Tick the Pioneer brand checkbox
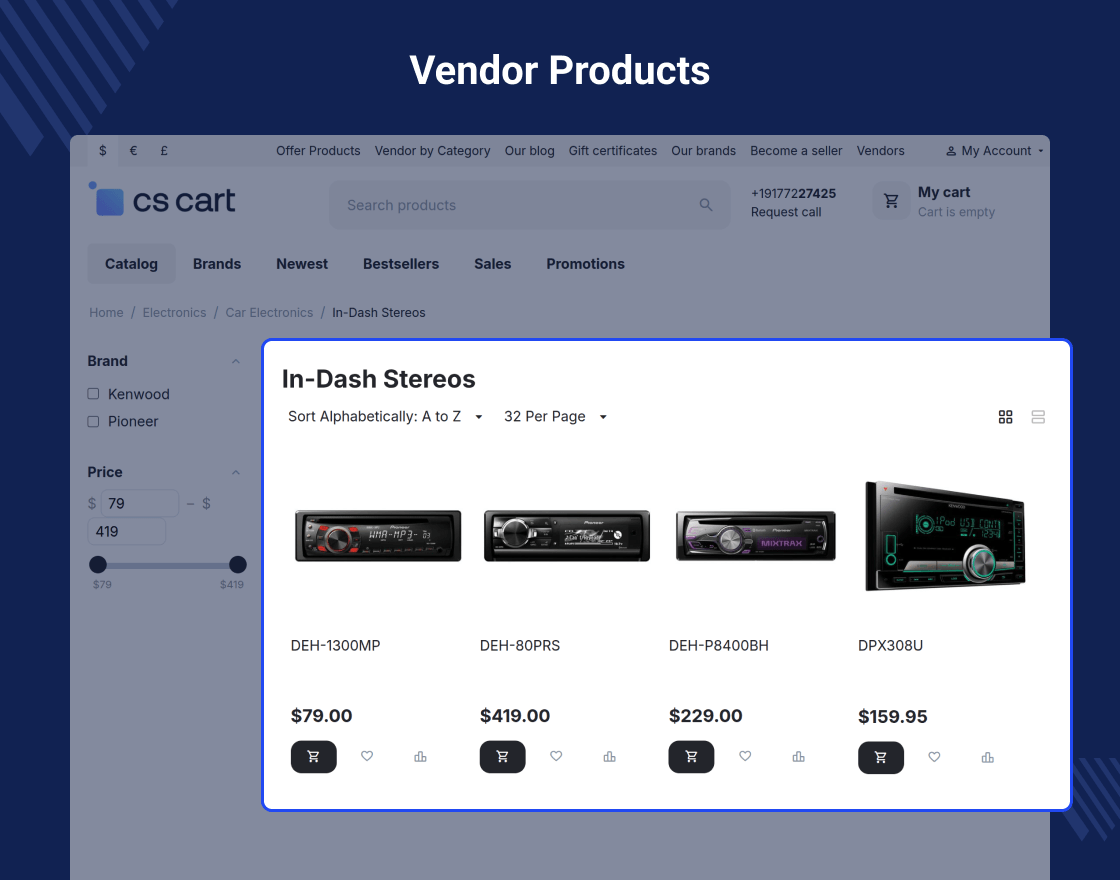This screenshot has width=1120, height=880. [x=93, y=421]
